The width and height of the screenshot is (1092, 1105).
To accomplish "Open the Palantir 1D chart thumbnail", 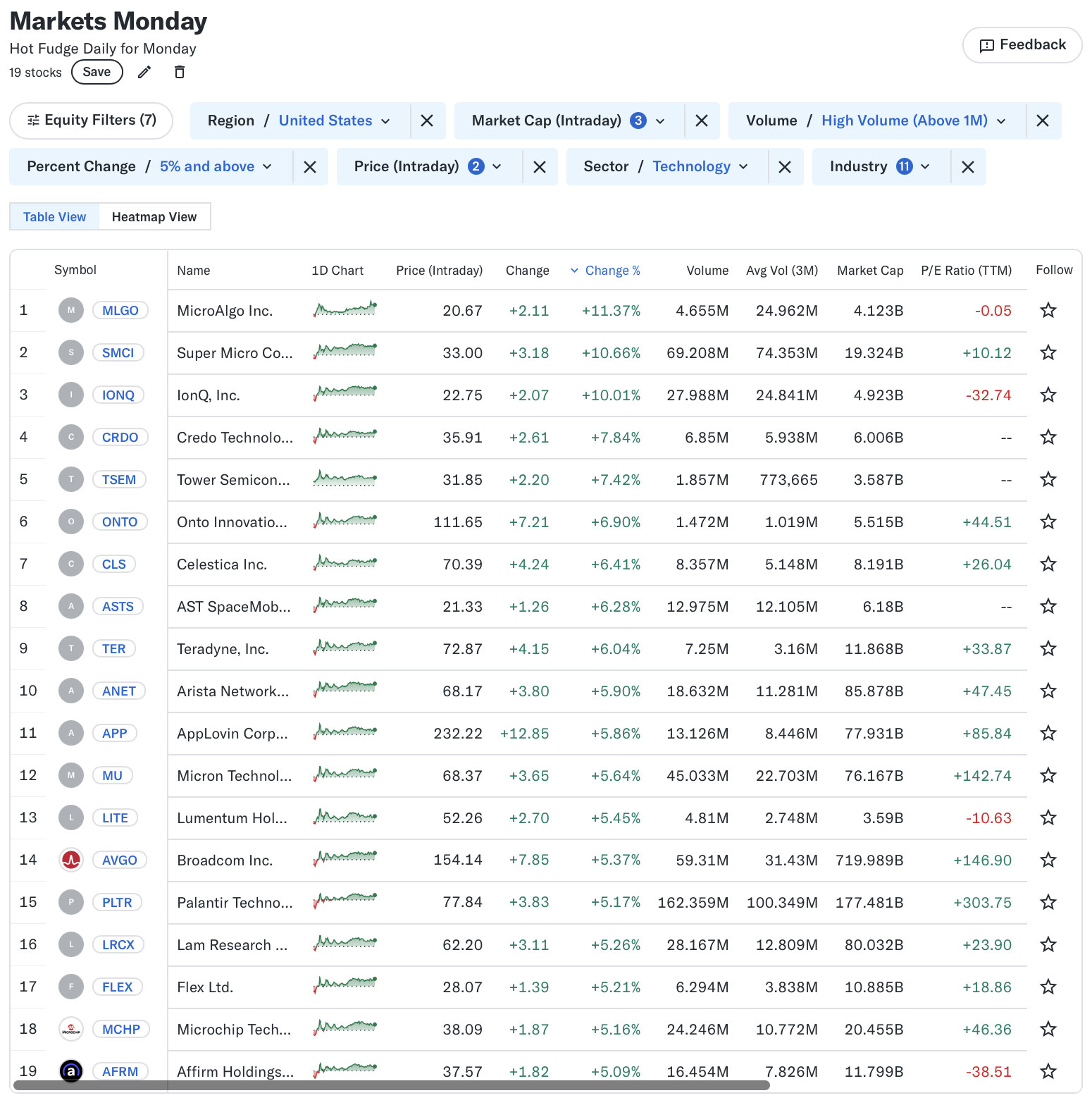I will click(x=345, y=901).
